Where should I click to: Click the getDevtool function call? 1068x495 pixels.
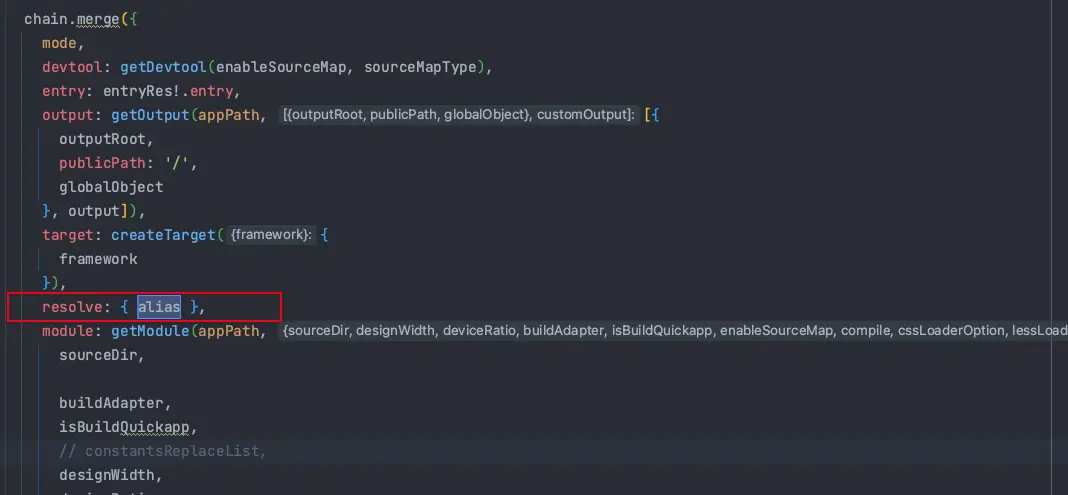pyautogui.click(x=162, y=67)
